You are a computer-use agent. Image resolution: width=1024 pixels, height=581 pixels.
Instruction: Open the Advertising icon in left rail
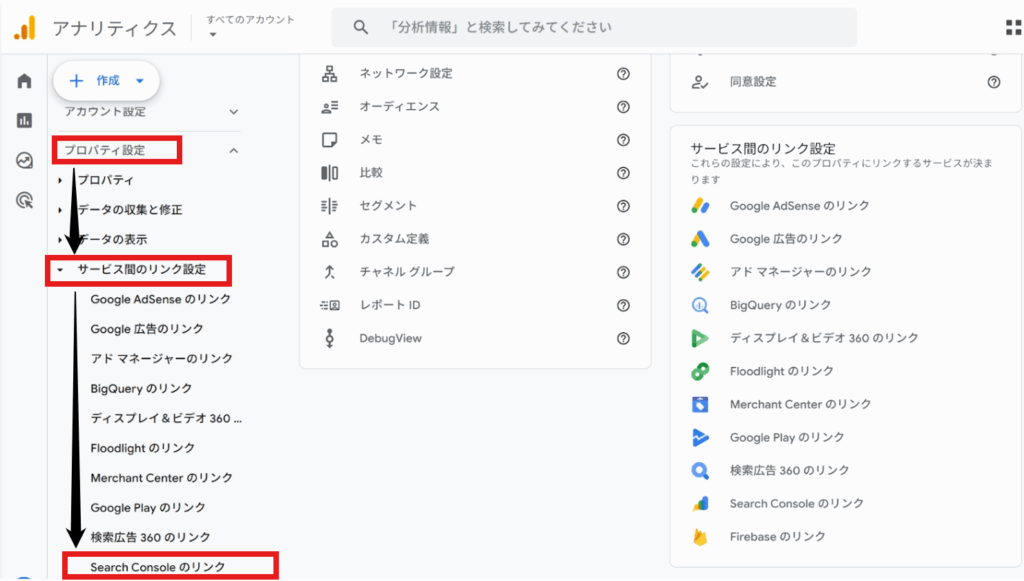[x=24, y=200]
